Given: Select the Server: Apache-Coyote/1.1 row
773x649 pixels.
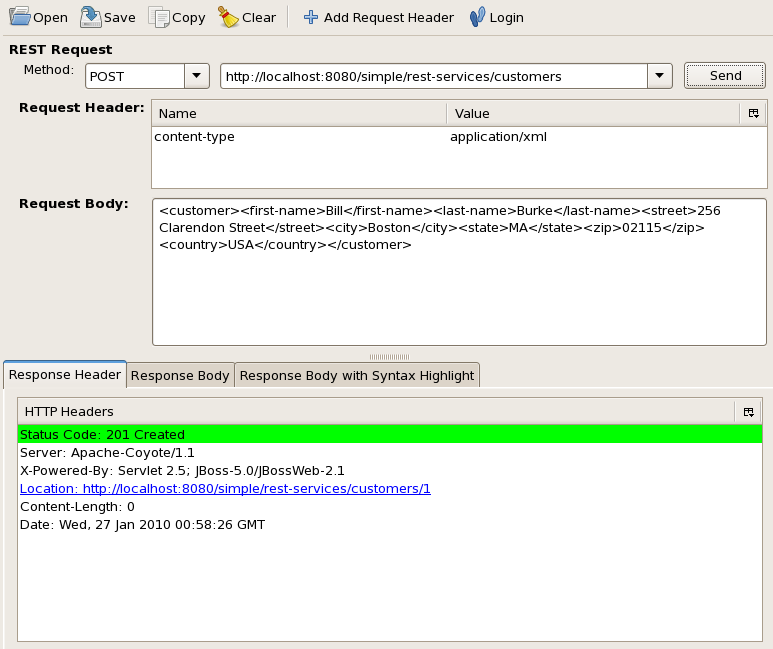Looking at the screenshot, I should coord(390,453).
